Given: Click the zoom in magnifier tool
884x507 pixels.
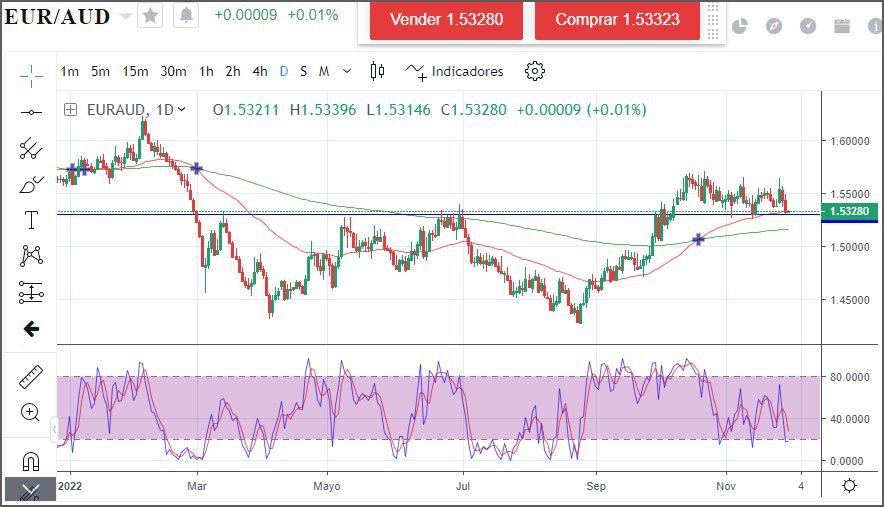Looking at the screenshot, I should click(31, 412).
